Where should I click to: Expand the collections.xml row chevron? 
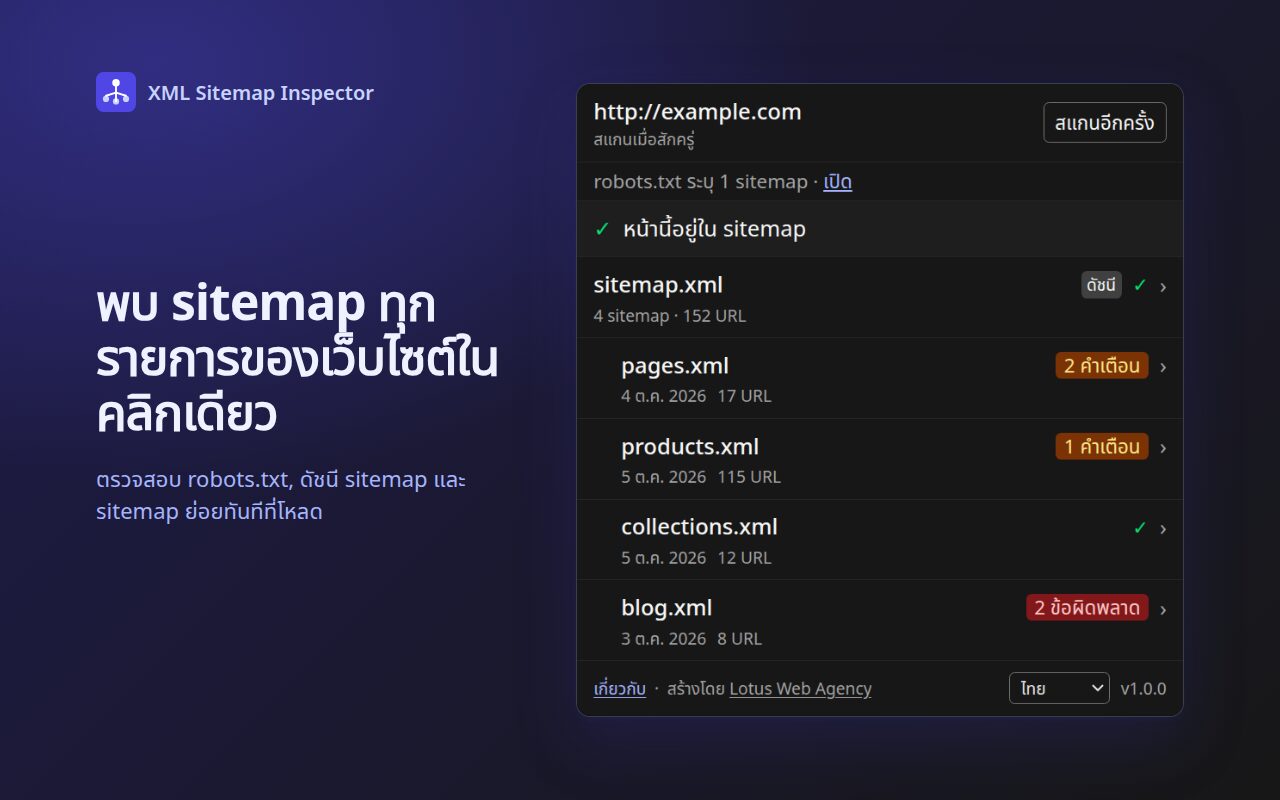tap(1163, 529)
